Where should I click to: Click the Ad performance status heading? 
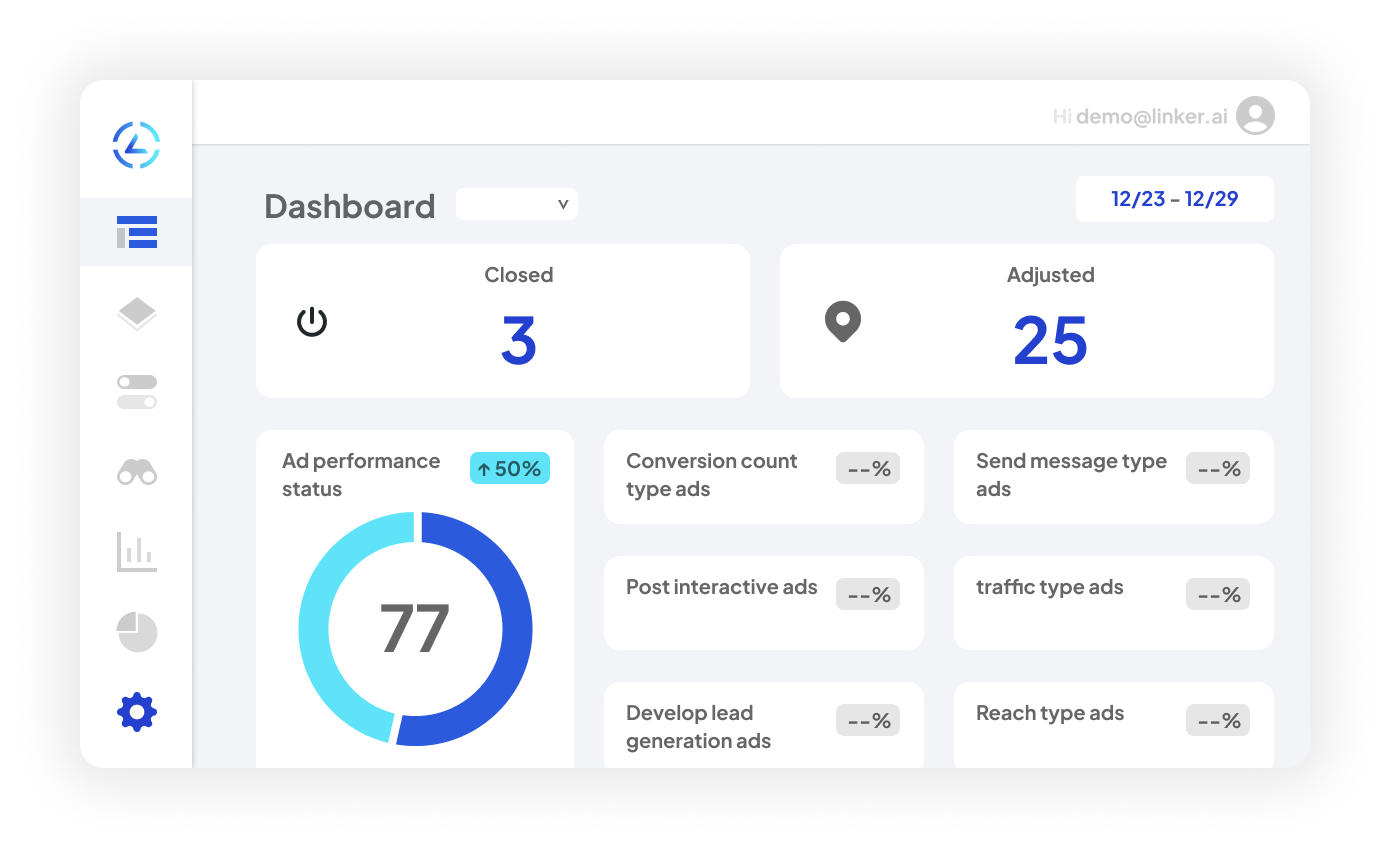pyautogui.click(x=361, y=475)
